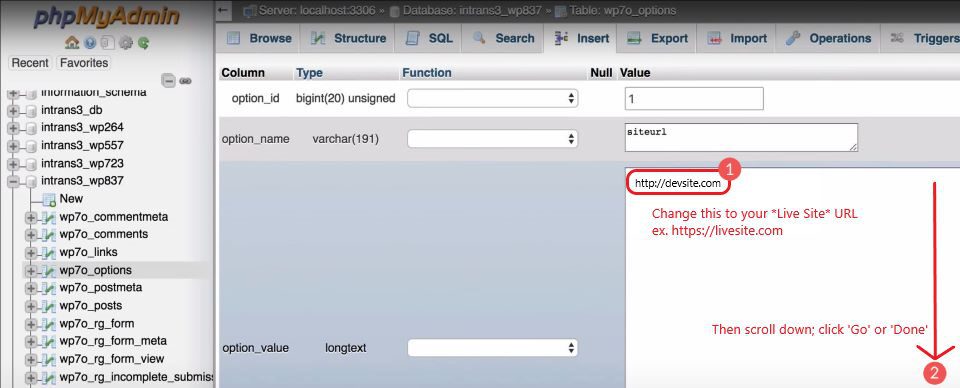Open the navigation settings gear icon
Viewport: 960px width, 388px height.
[126, 43]
